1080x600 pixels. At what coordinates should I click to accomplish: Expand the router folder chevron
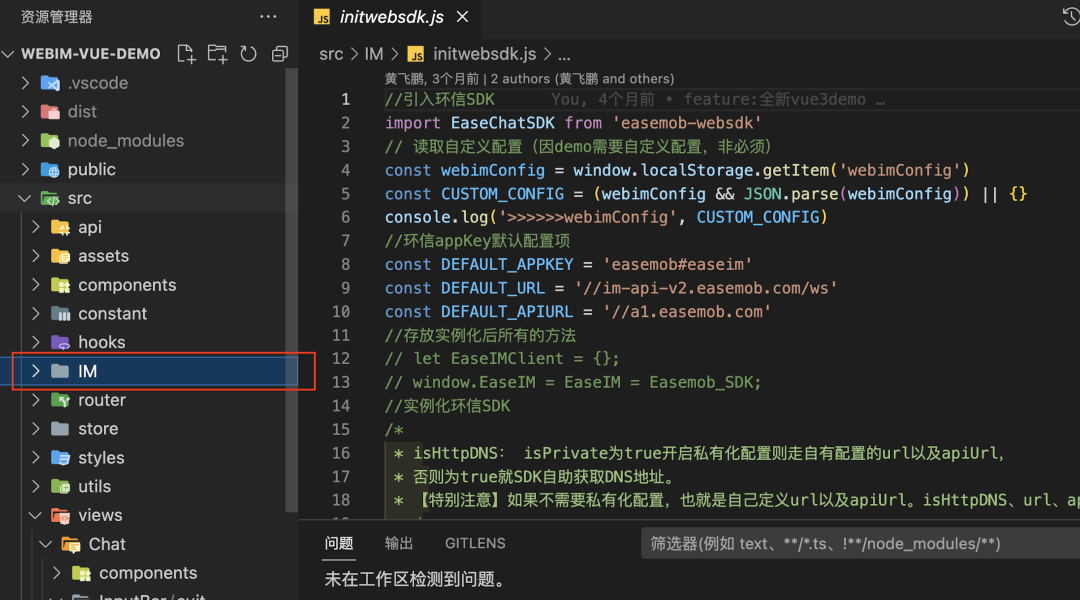tap(36, 400)
